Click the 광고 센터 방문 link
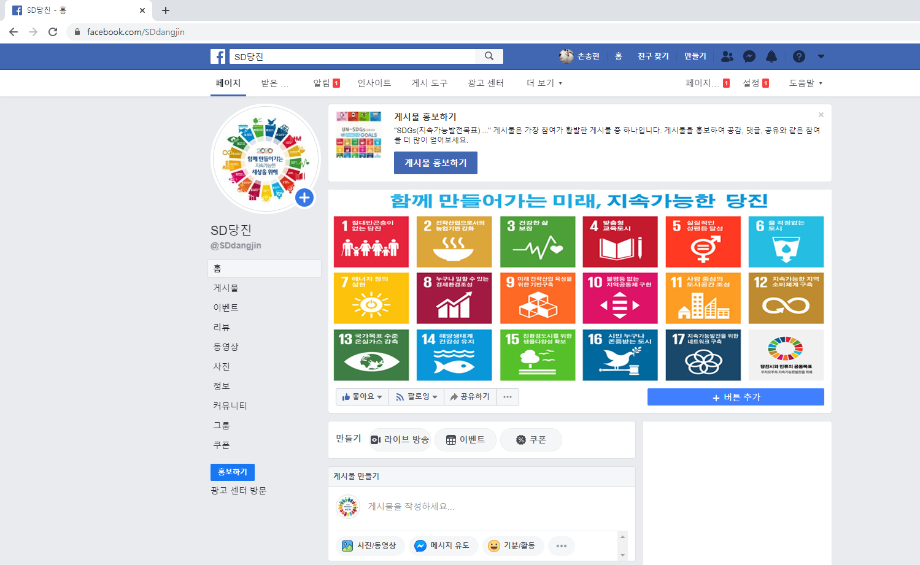This screenshot has width=920, height=565. coord(238,490)
